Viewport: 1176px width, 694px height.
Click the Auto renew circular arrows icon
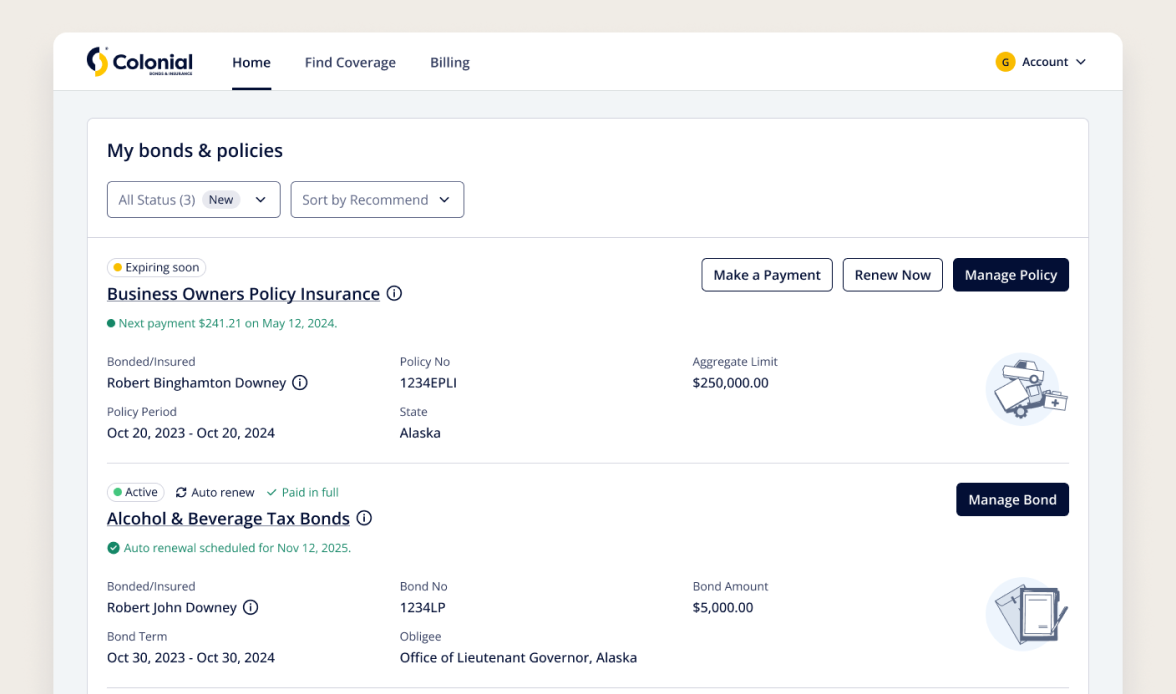tap(181, 493)
